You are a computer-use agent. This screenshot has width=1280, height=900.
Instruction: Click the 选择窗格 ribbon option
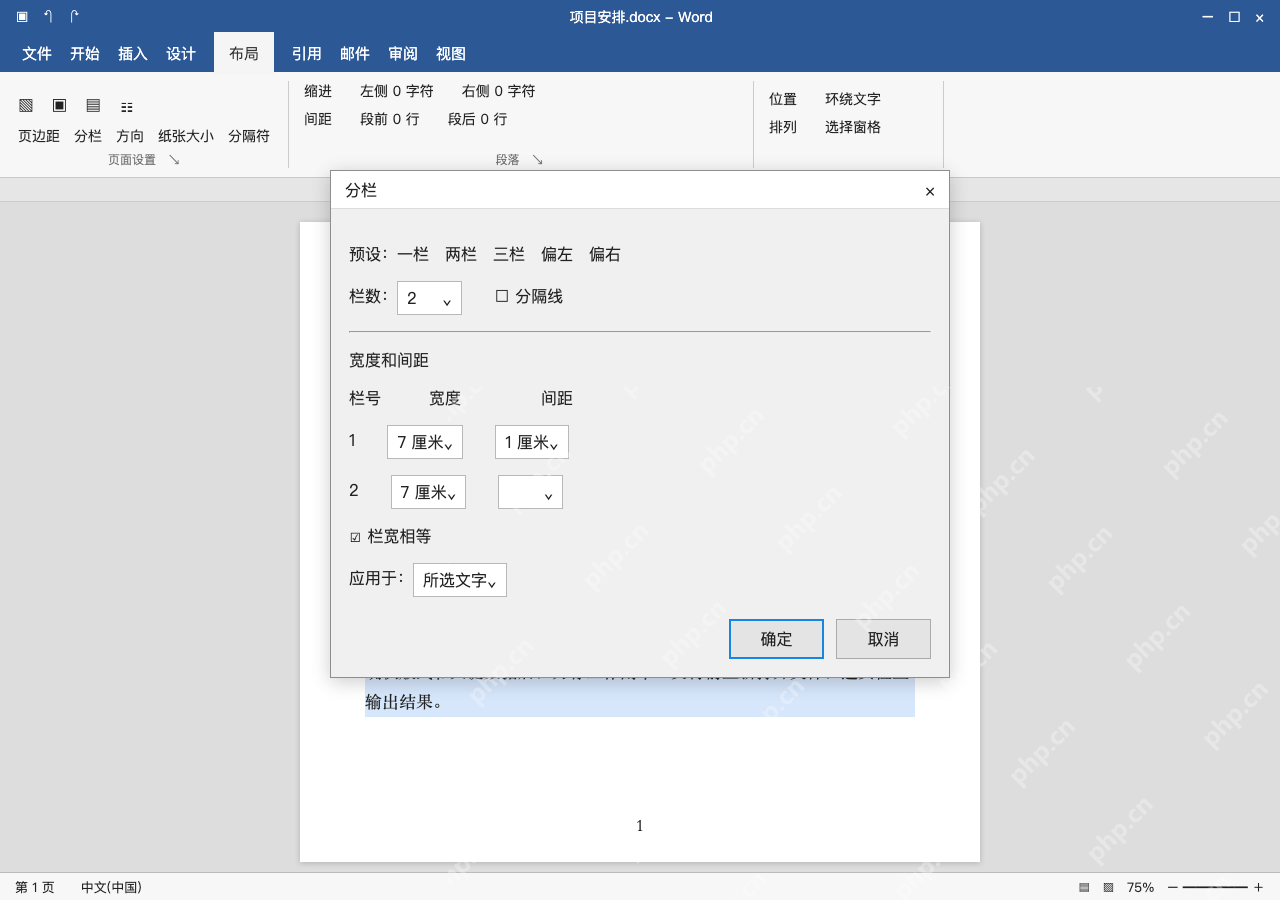pyautogui.click(x=853, y=127)
